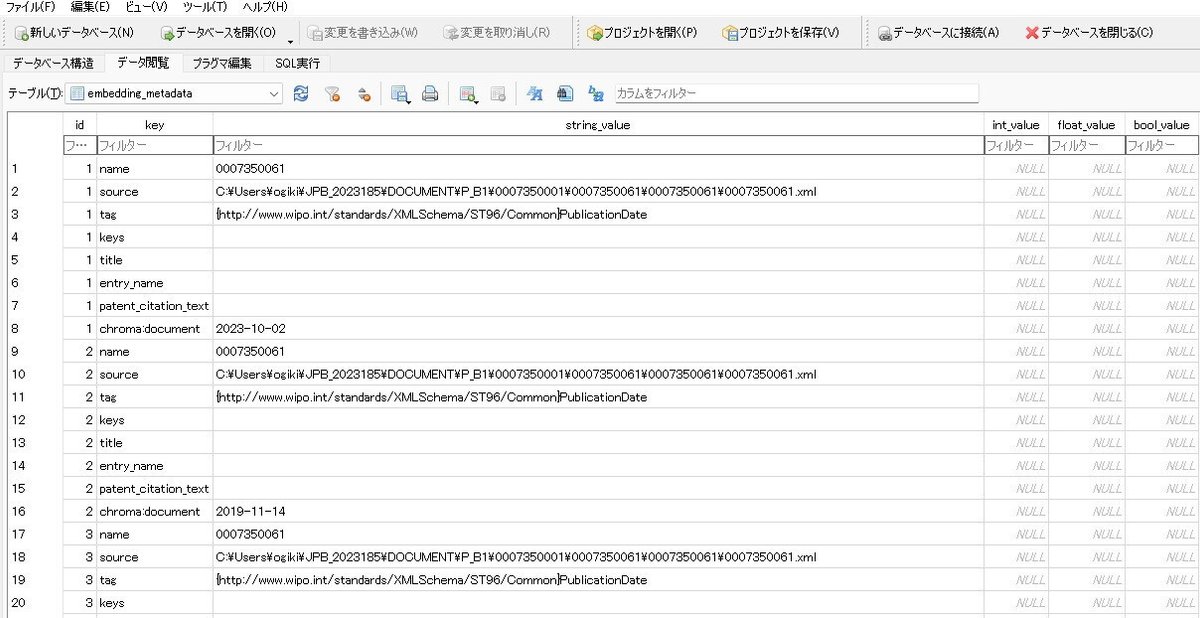
Task: Select the source path cell in row 18
Action: (x=598, y=557)
